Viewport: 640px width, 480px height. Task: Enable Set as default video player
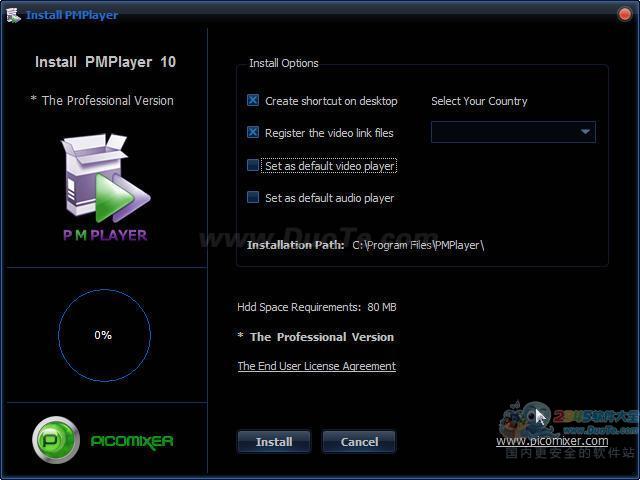(x=253, y=165)
